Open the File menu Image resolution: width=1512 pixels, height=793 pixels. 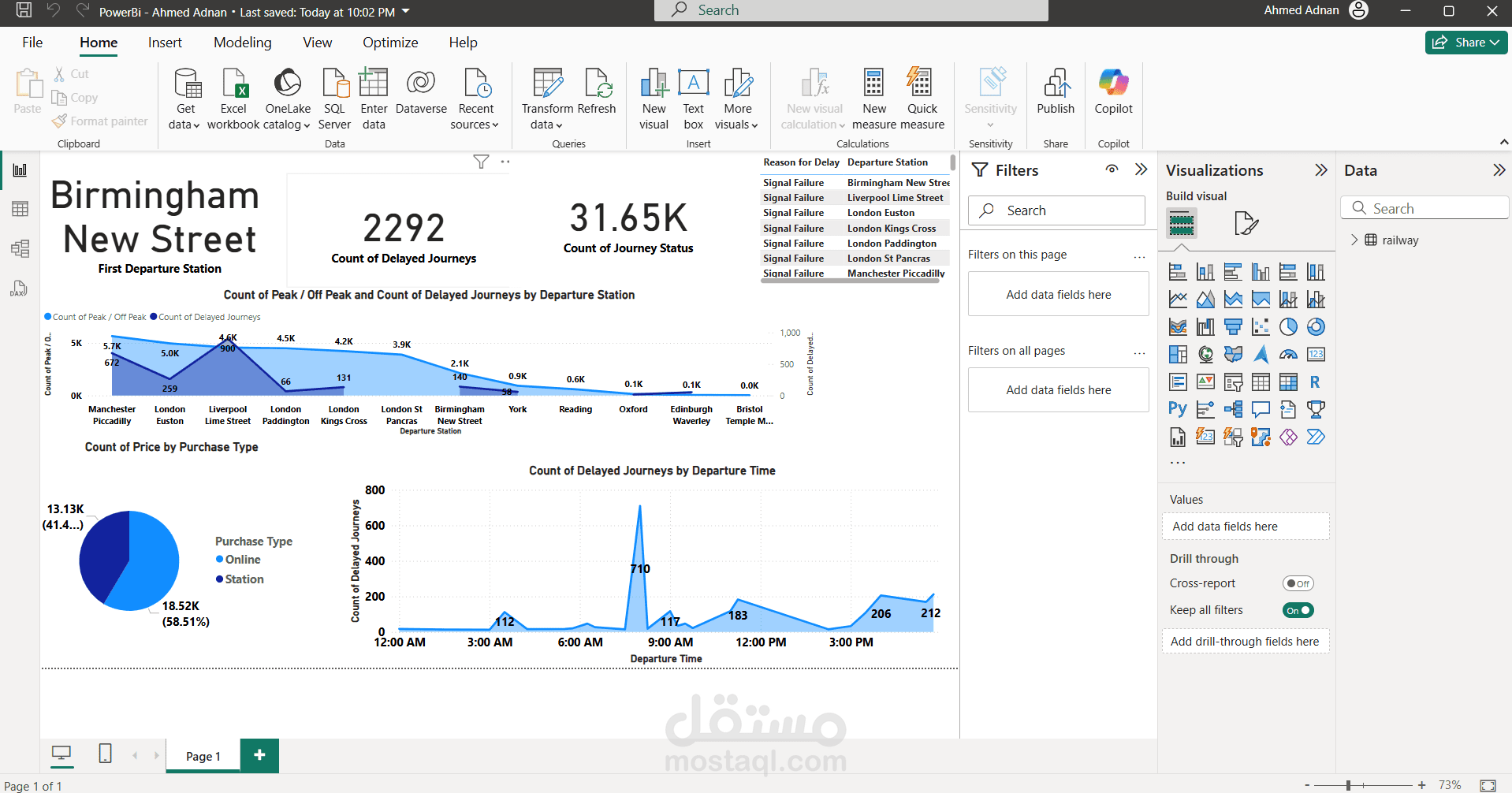[32, 43]
